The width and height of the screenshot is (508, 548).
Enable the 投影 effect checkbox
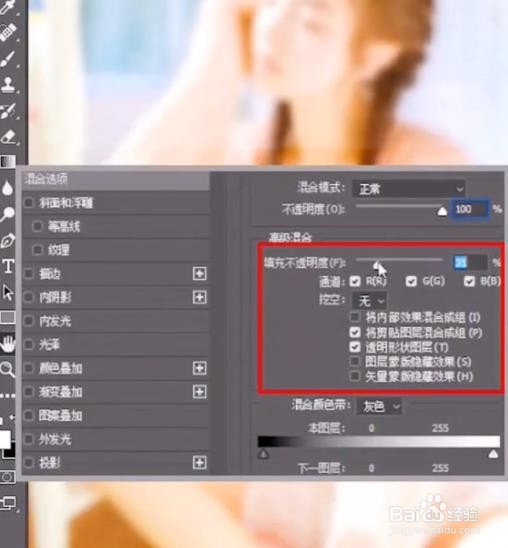[x=29, y=463]
